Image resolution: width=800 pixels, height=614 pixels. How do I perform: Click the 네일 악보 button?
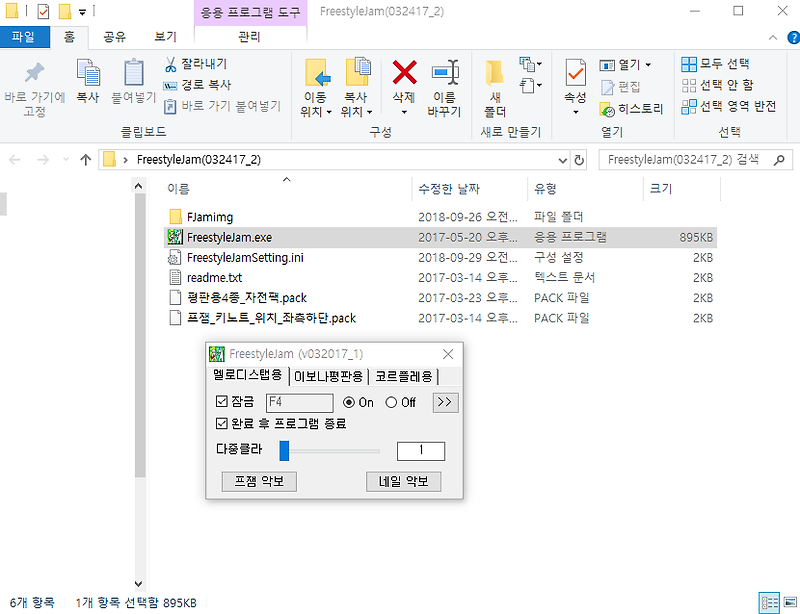(404, 481)
